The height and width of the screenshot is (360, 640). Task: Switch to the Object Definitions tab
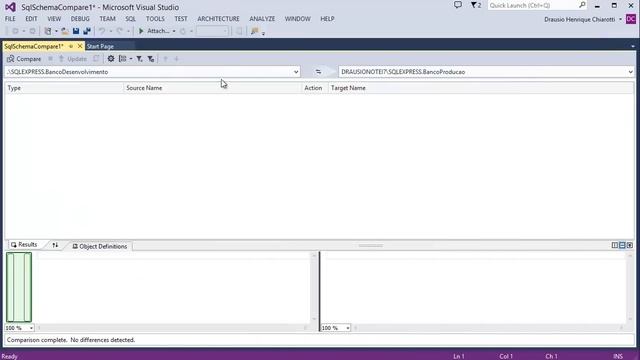tap(100, 246)
